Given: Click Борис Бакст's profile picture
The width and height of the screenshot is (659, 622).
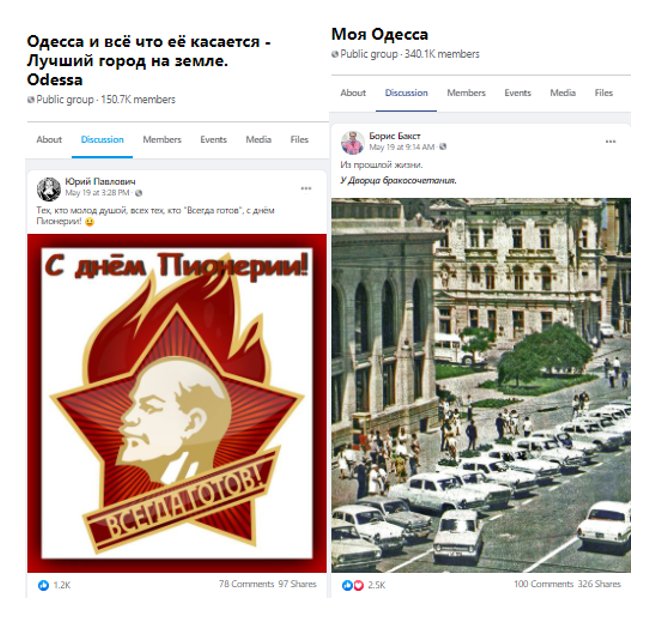Looking at the screenshot, I should 352,142.
